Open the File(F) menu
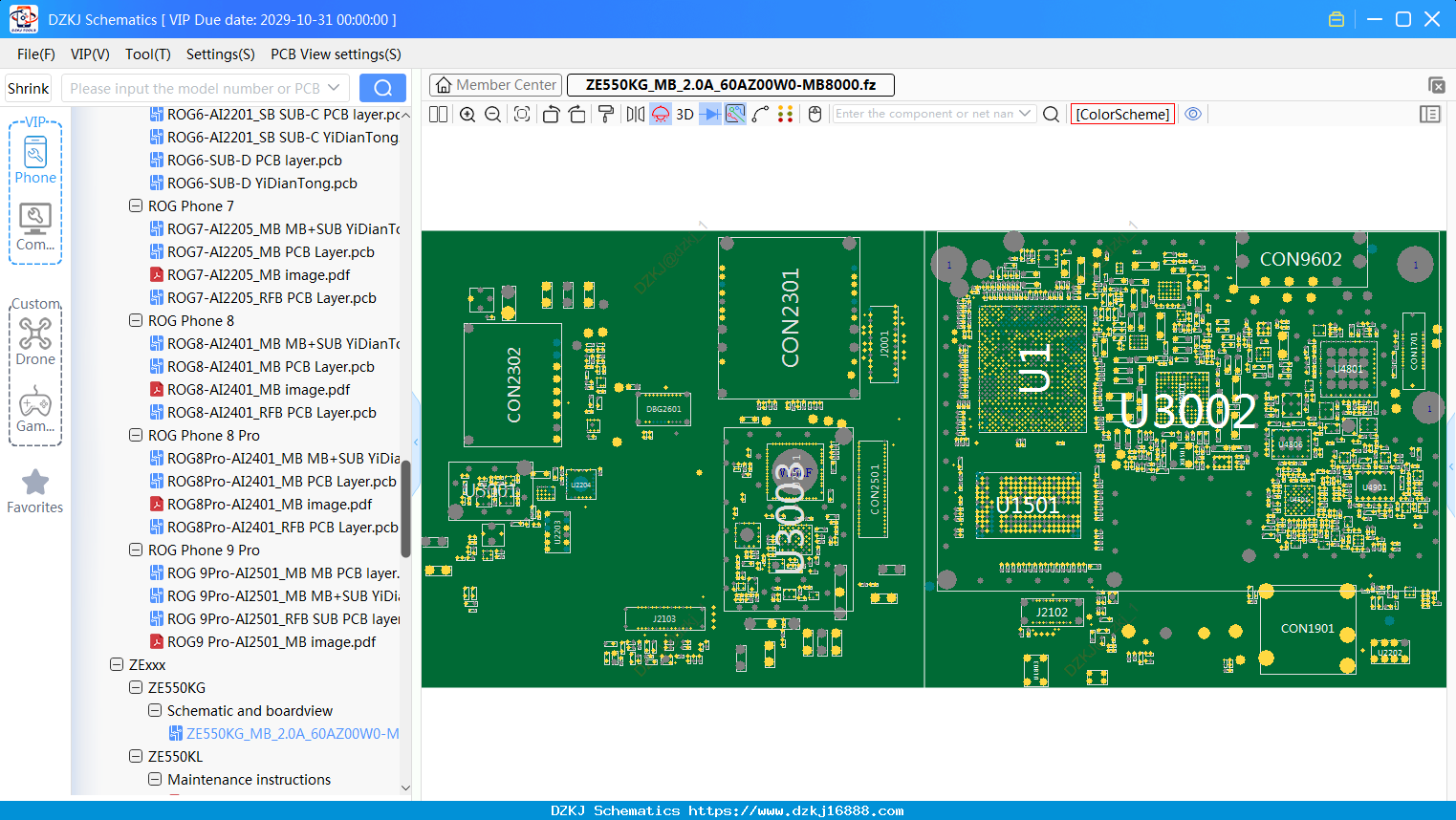 pyautogui.click(x=36, y=54)
